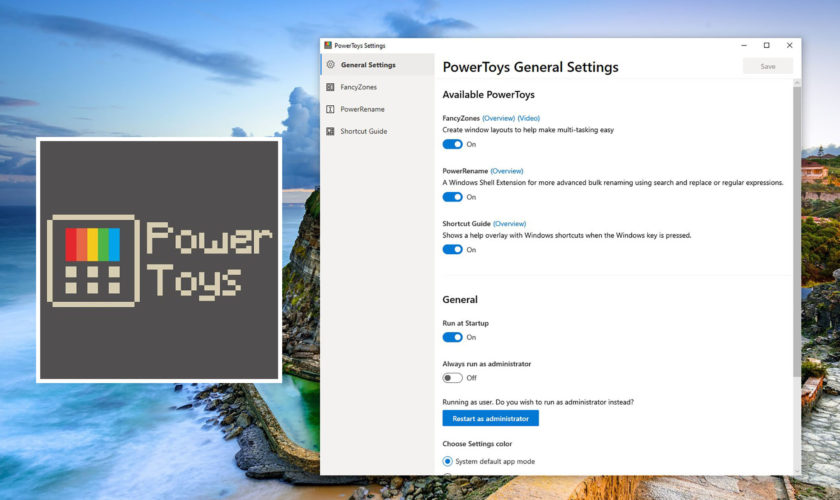Click the Shortcut Guide sidebar icon

click(x=330, y=131)
